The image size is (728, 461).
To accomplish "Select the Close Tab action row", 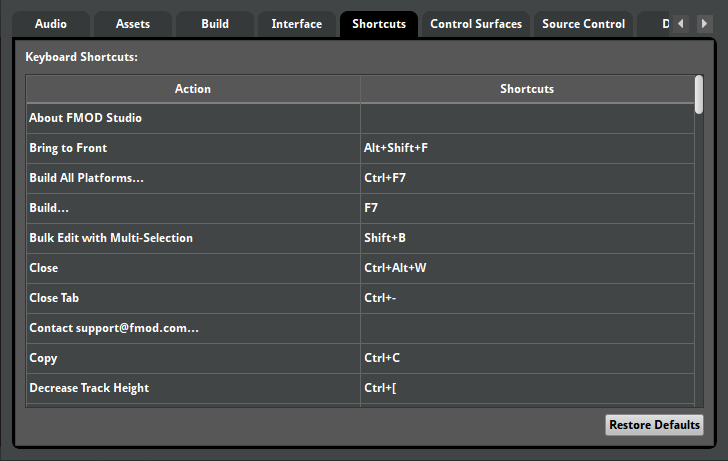I will (193, 298).
